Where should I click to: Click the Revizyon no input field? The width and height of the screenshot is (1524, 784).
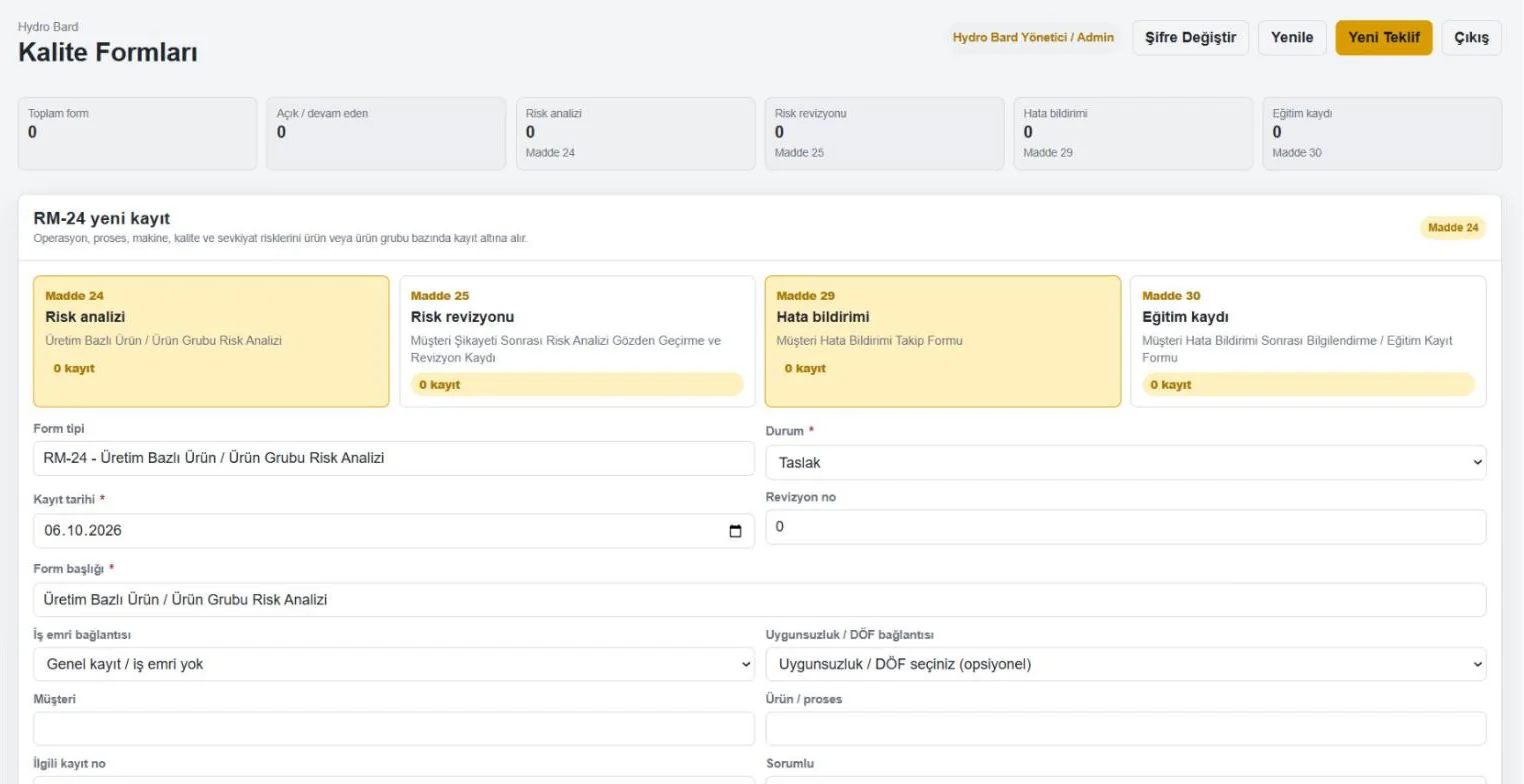[x=1126, y=527]
